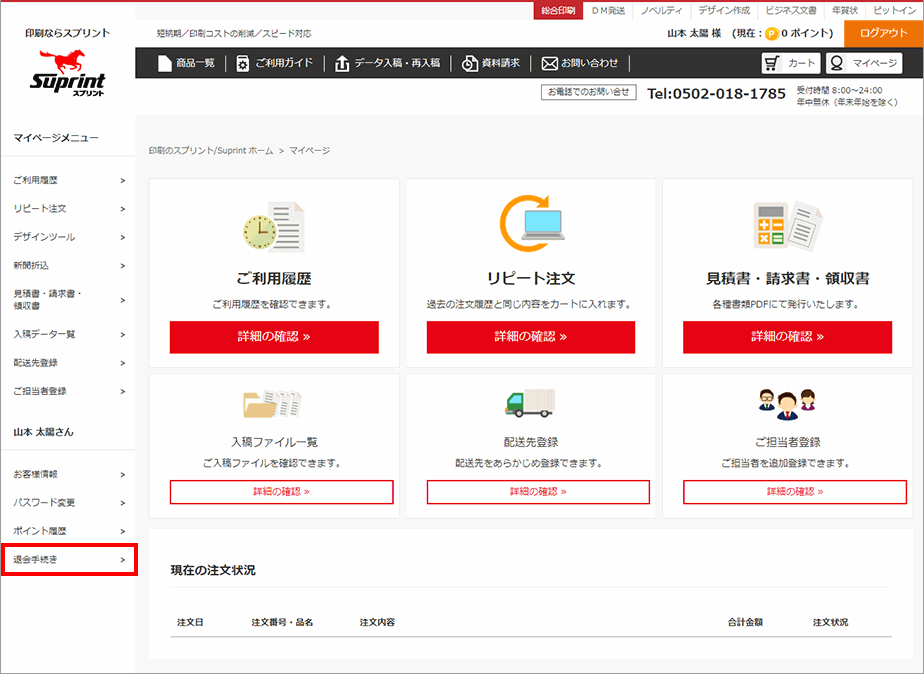Switch to デザイン作成 tab
The image size is (924, 674).
pyautogui.click(x=724, y=11)
